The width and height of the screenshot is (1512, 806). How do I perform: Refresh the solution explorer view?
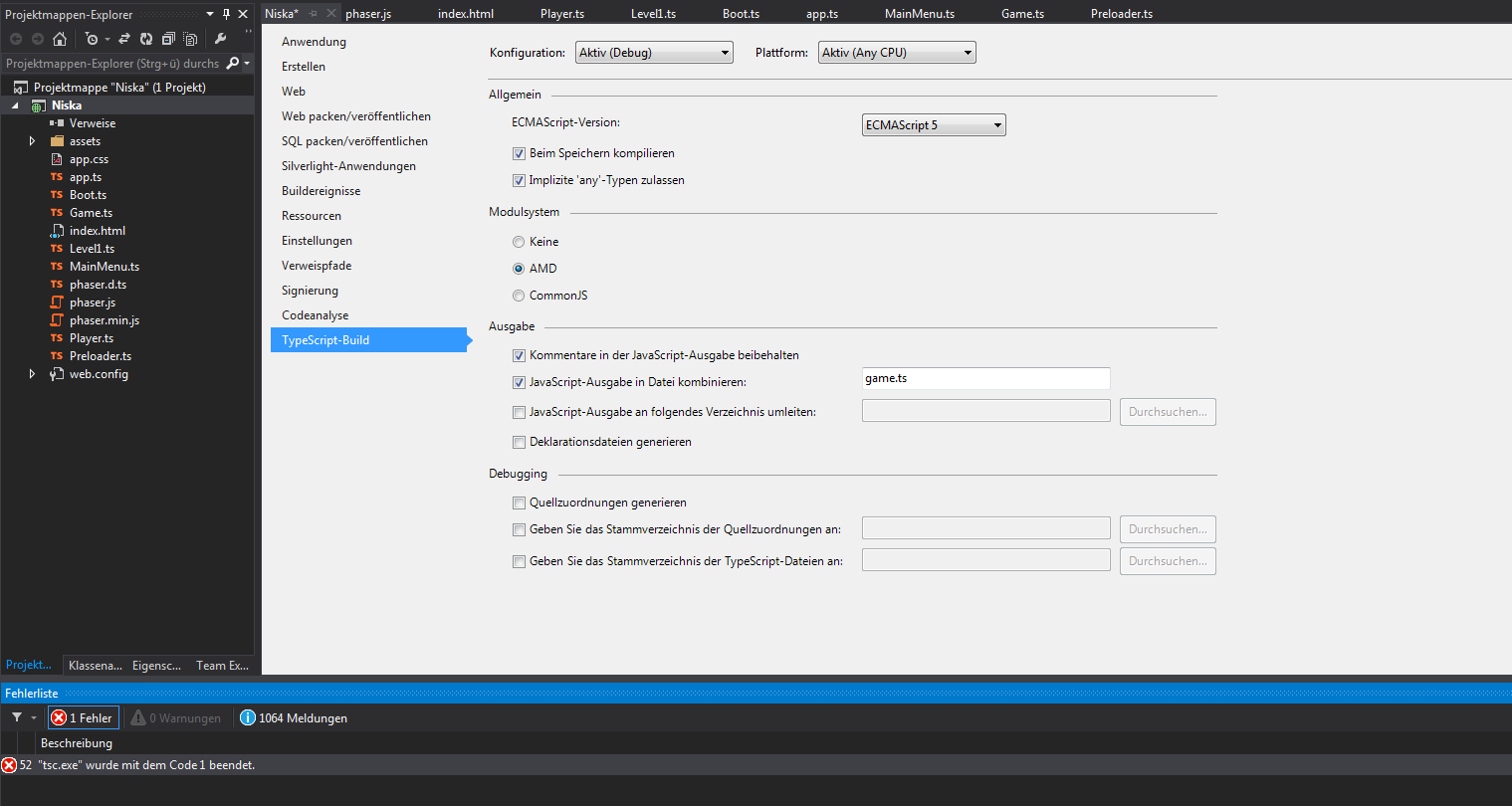(146, 39)
